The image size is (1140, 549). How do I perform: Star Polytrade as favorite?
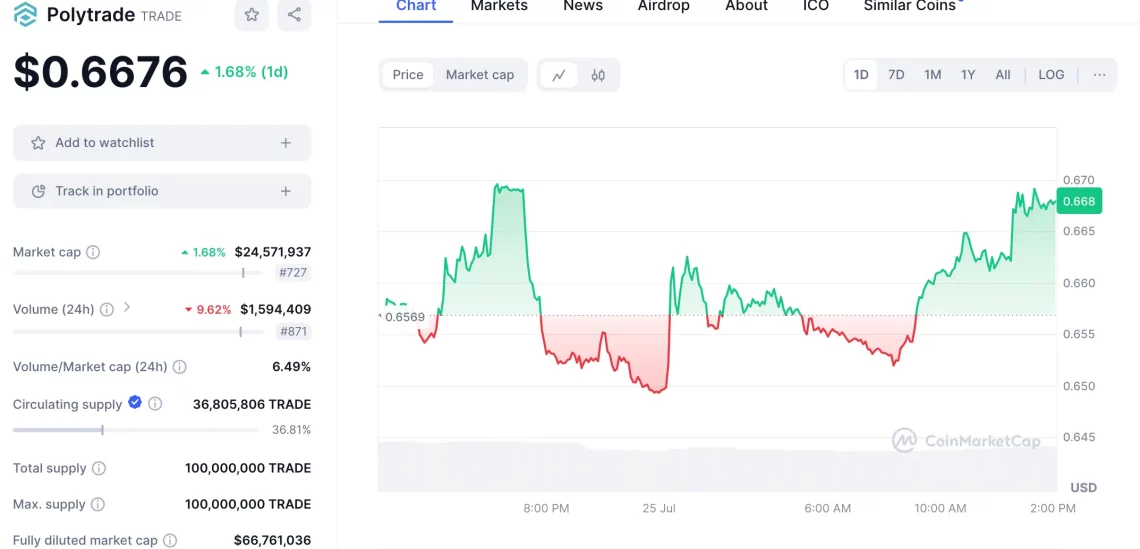tap(252, 15)
